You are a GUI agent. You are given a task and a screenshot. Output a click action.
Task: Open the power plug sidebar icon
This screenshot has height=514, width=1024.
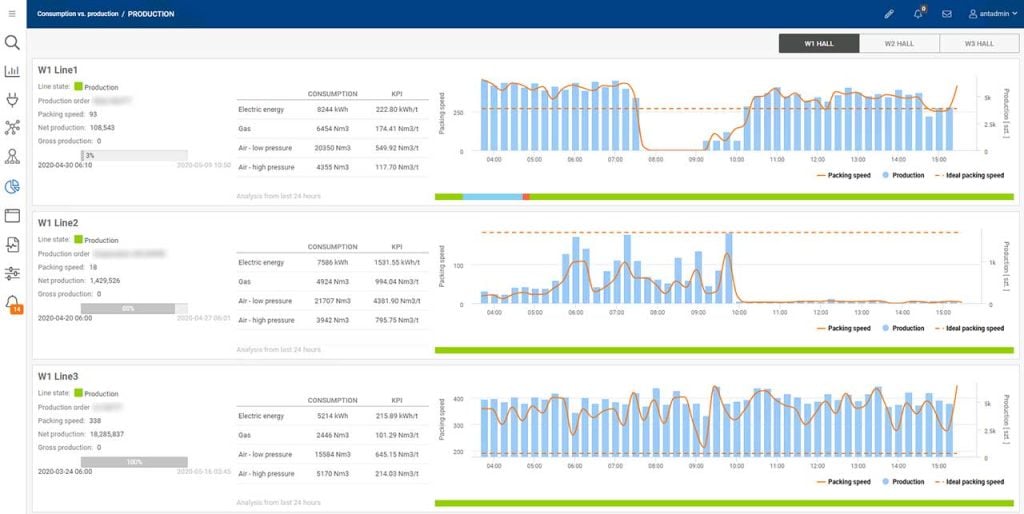click(12, 99)
